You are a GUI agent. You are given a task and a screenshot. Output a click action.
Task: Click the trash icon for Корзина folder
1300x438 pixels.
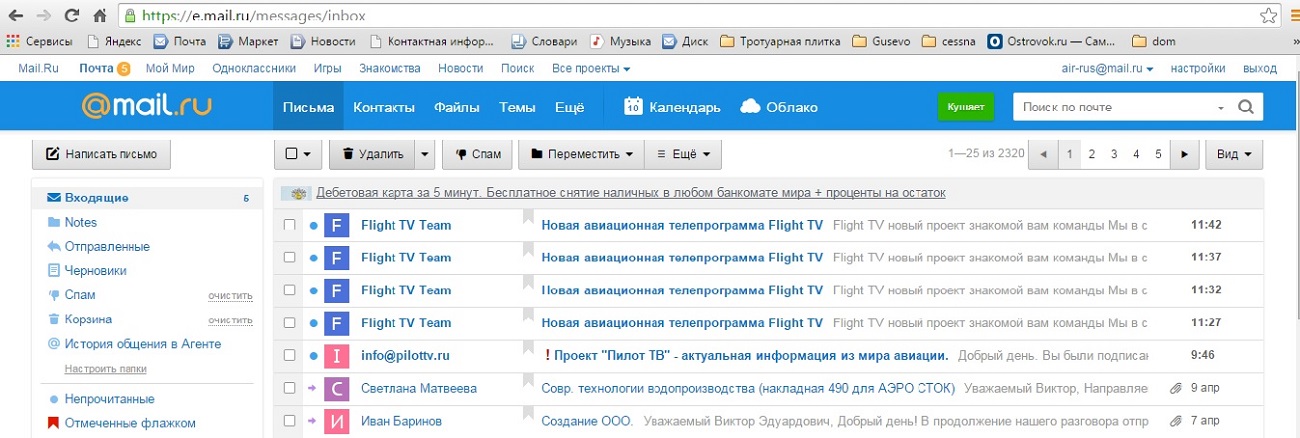point(54,319)
